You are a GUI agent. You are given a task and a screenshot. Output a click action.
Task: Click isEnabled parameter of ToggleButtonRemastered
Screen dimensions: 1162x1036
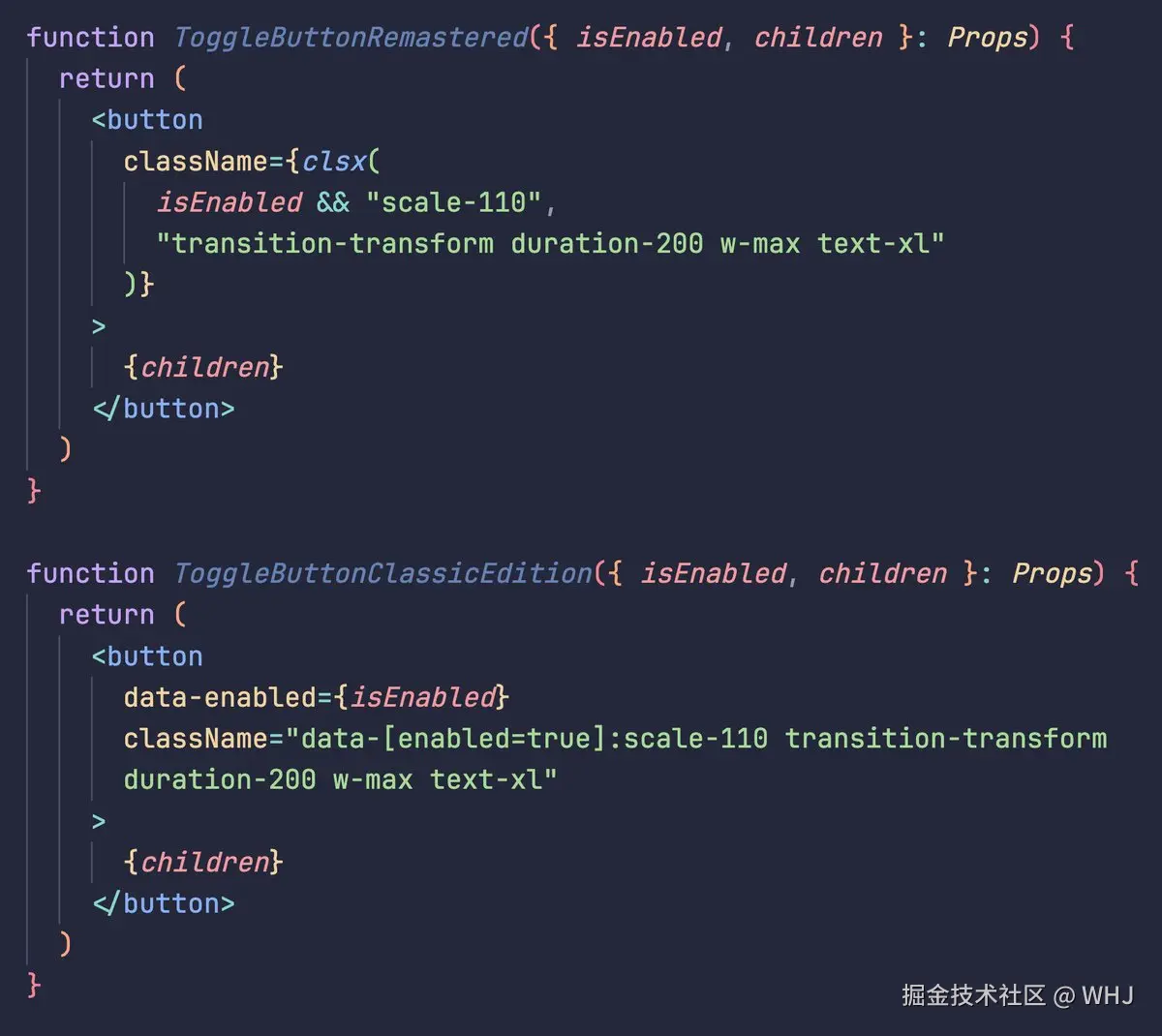pyautogui.click(x=649, y=38)
